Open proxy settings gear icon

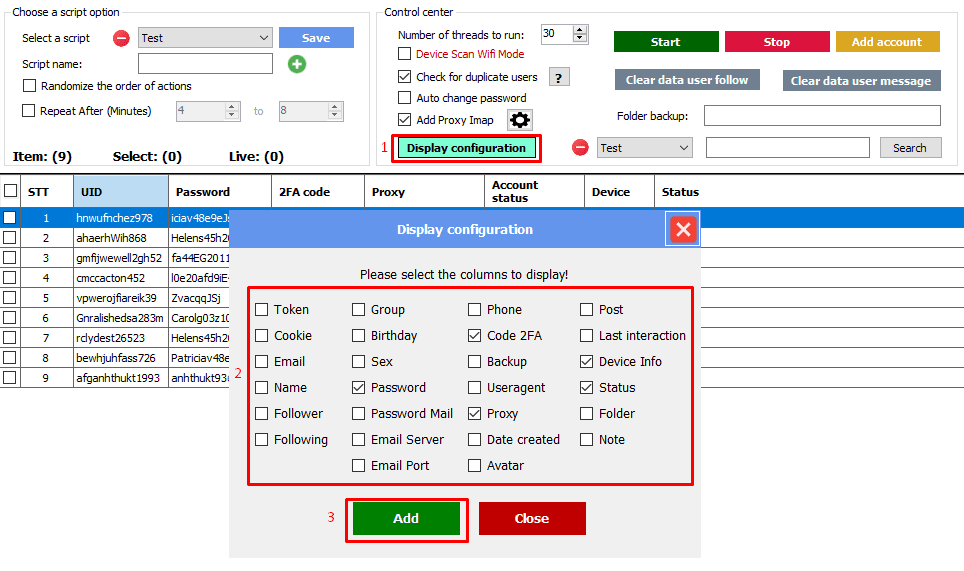click(520, 120)
